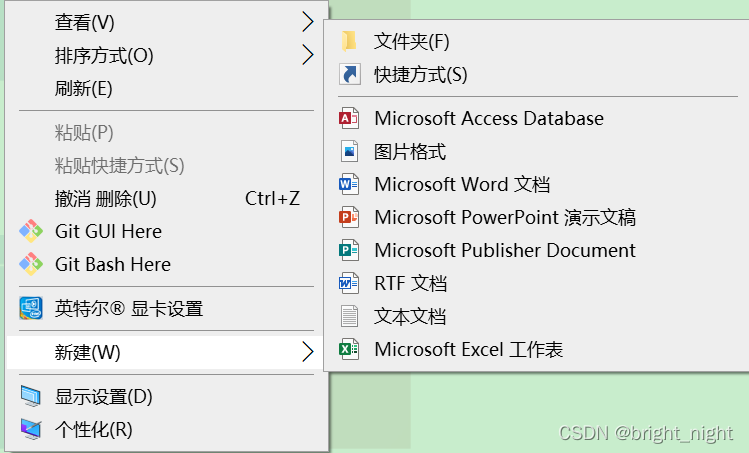
Task: Create a new RTF 文档
Action: coord(537,283)
